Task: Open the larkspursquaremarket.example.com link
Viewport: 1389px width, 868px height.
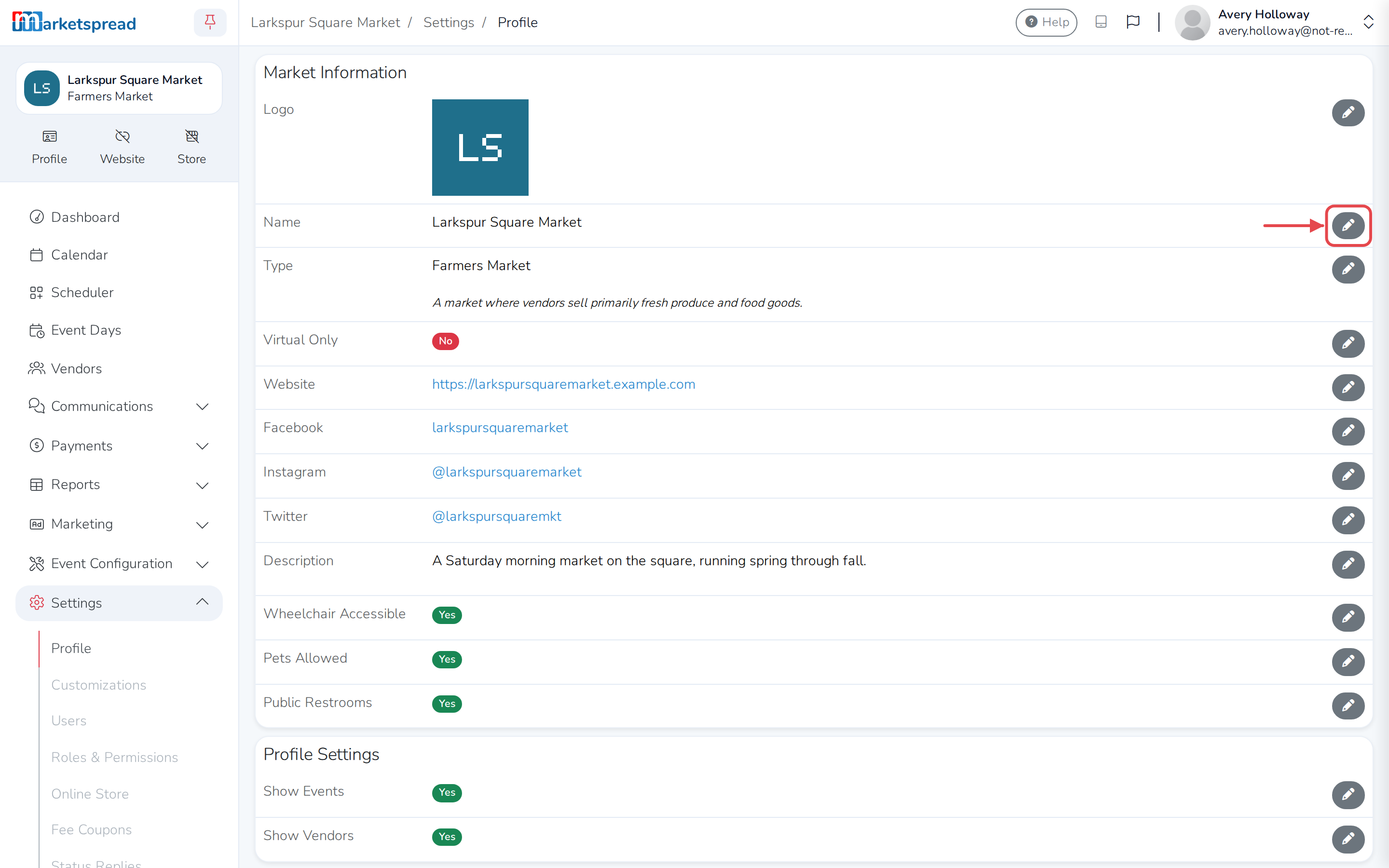Action: (x=563, y=384)
